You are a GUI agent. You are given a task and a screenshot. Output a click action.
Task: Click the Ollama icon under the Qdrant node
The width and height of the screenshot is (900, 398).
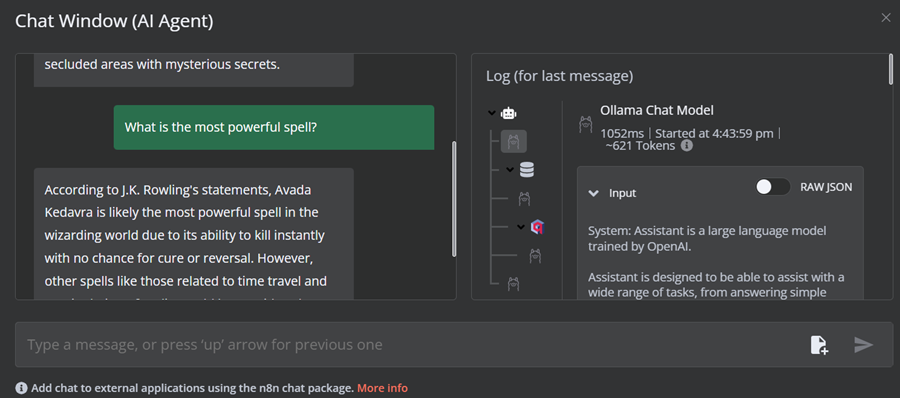click(x=535, y=256)
